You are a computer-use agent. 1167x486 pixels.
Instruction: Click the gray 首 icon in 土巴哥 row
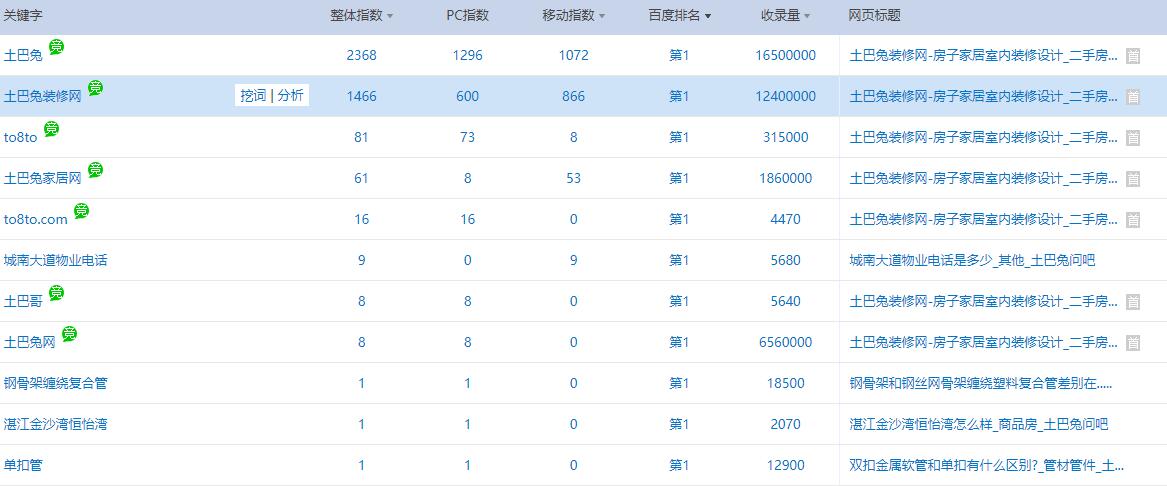tap(1133, 301)
